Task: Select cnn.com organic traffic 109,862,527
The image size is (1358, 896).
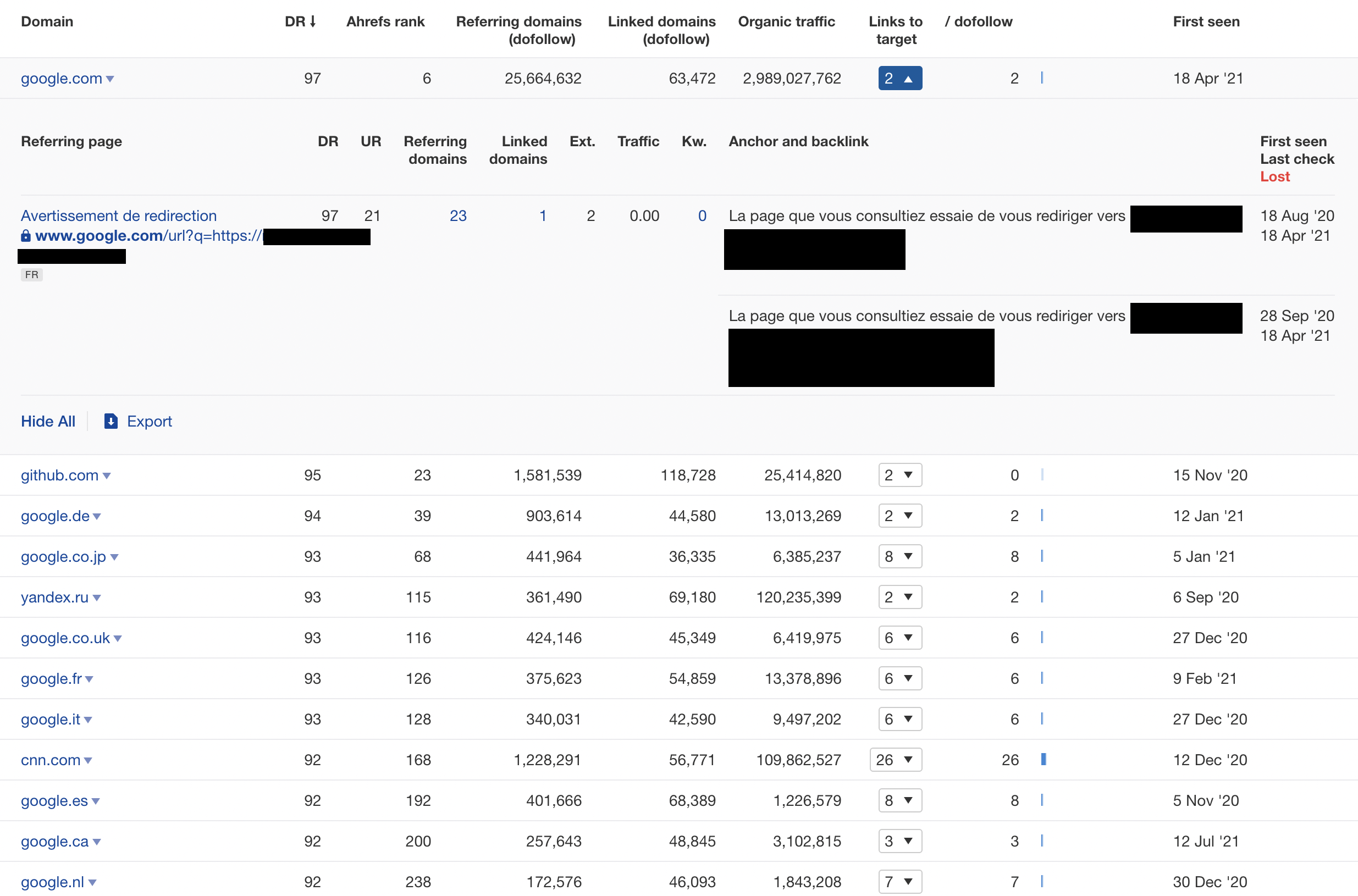Action: (798, 760)
